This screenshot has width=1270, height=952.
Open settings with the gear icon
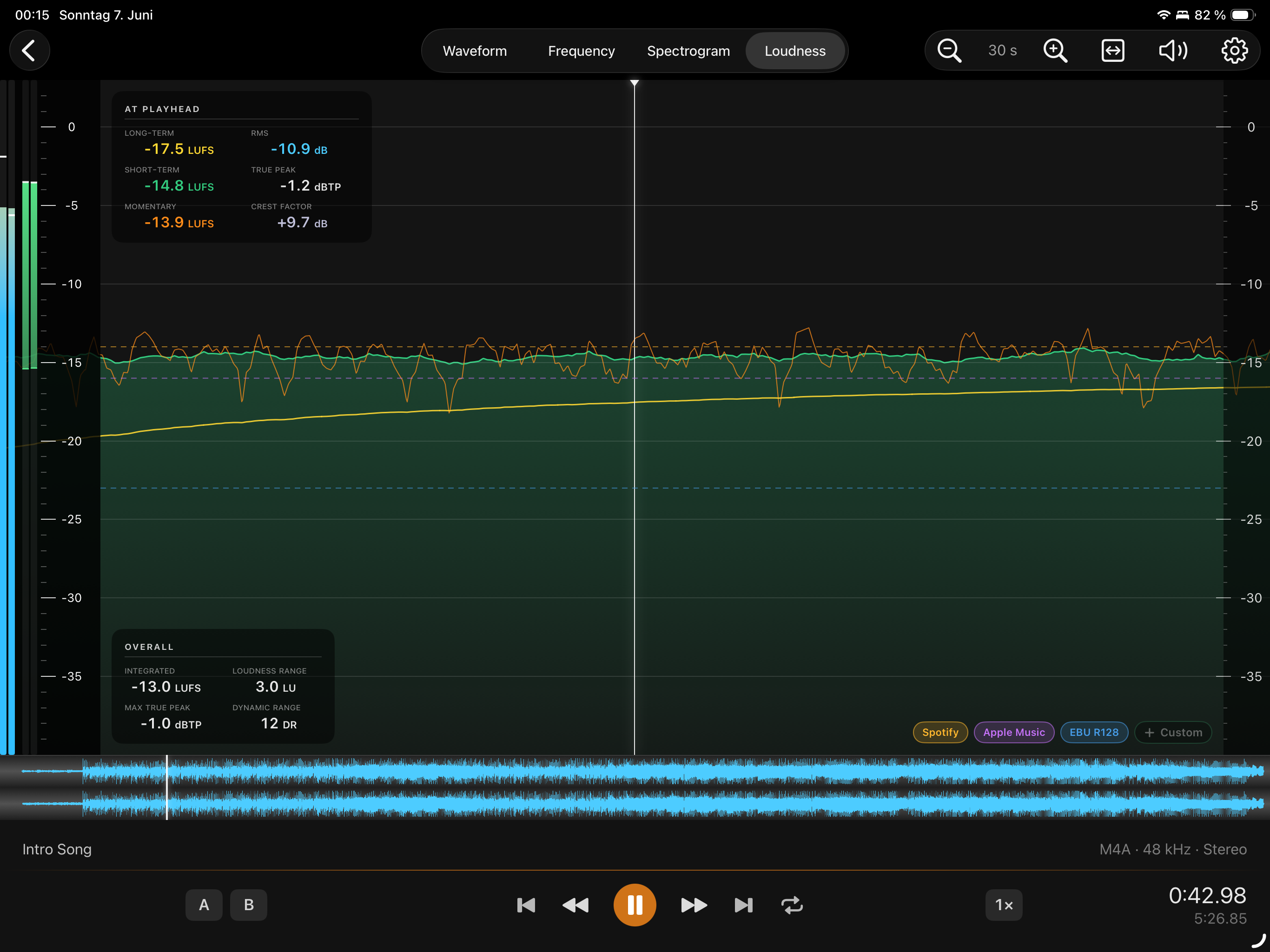(1234, 51)
